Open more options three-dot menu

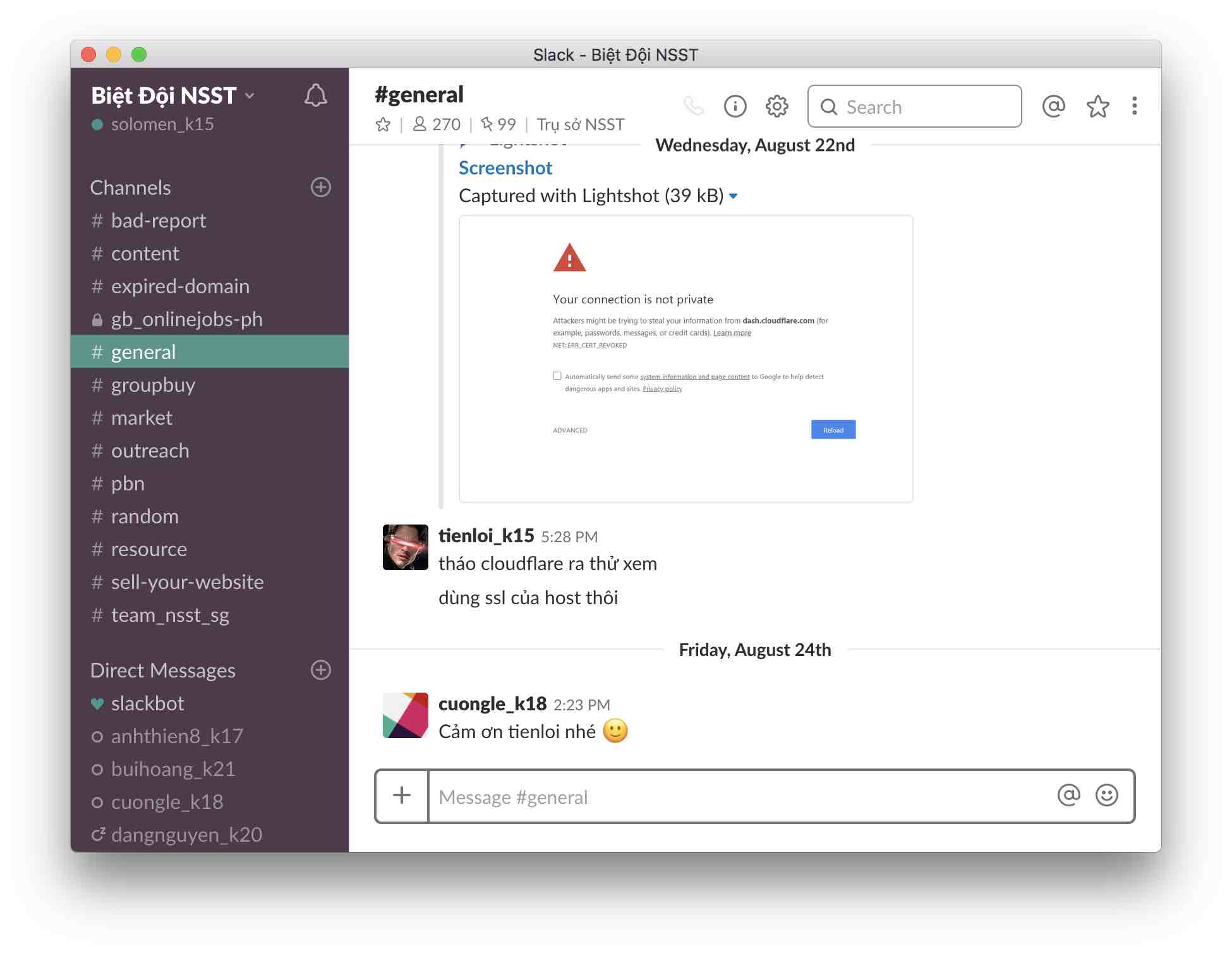coord(1135,106)
